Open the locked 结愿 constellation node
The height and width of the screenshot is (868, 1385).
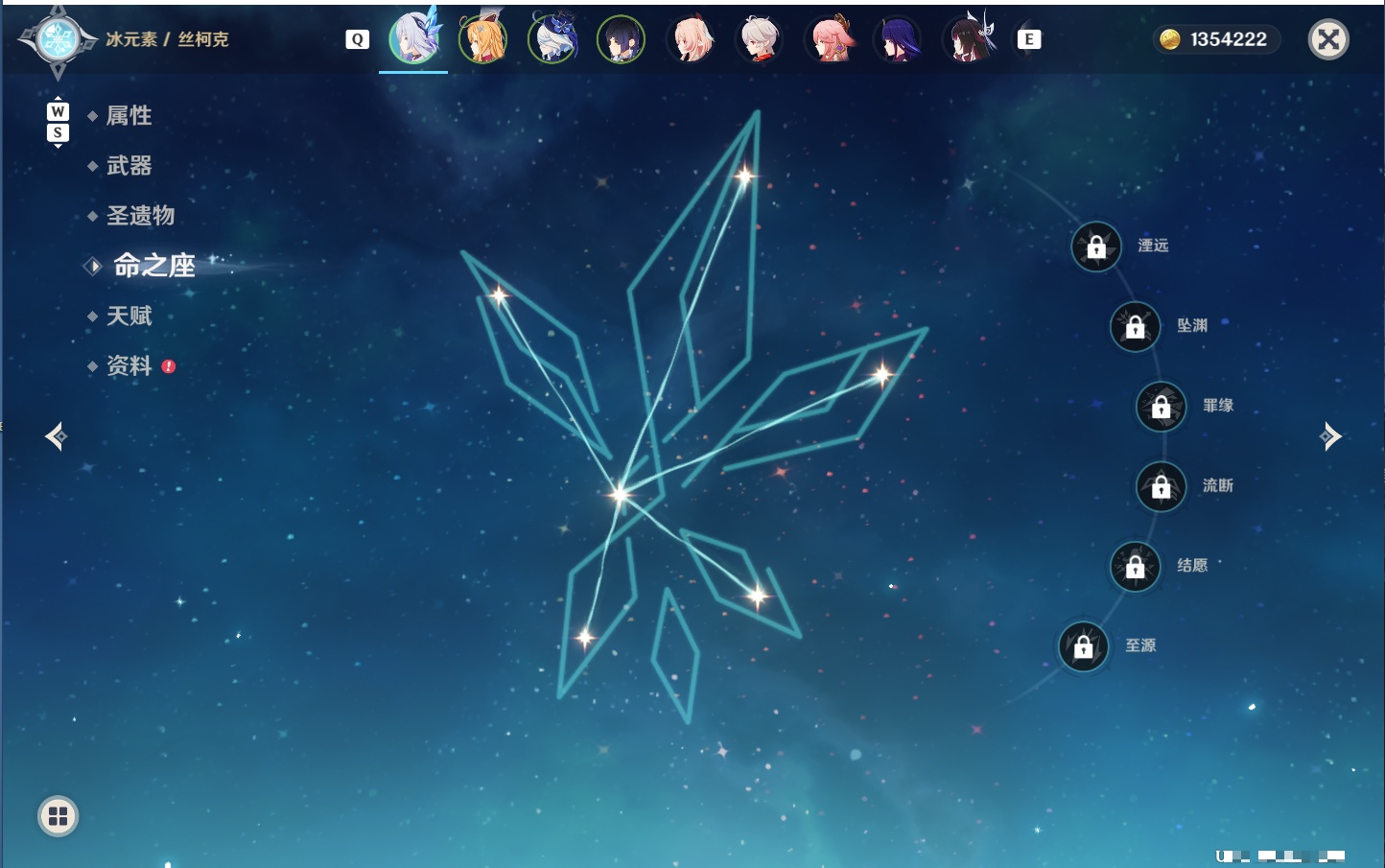(1136, 566)
